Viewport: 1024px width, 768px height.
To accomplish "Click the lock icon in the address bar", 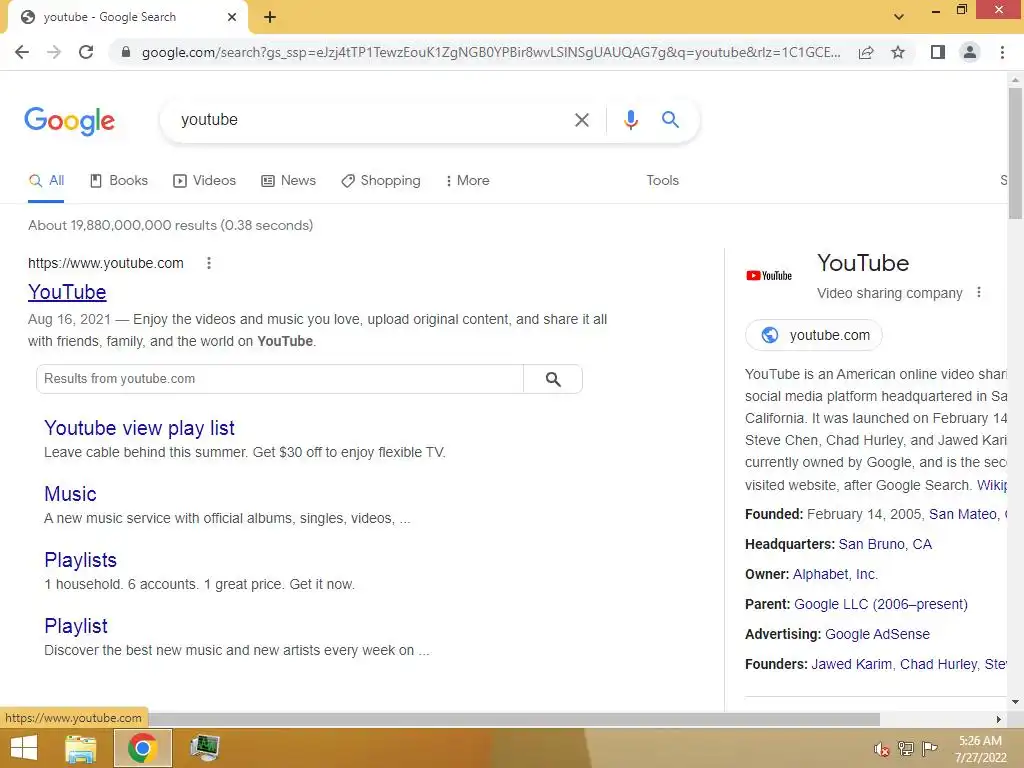I will [x=126, y=52].
